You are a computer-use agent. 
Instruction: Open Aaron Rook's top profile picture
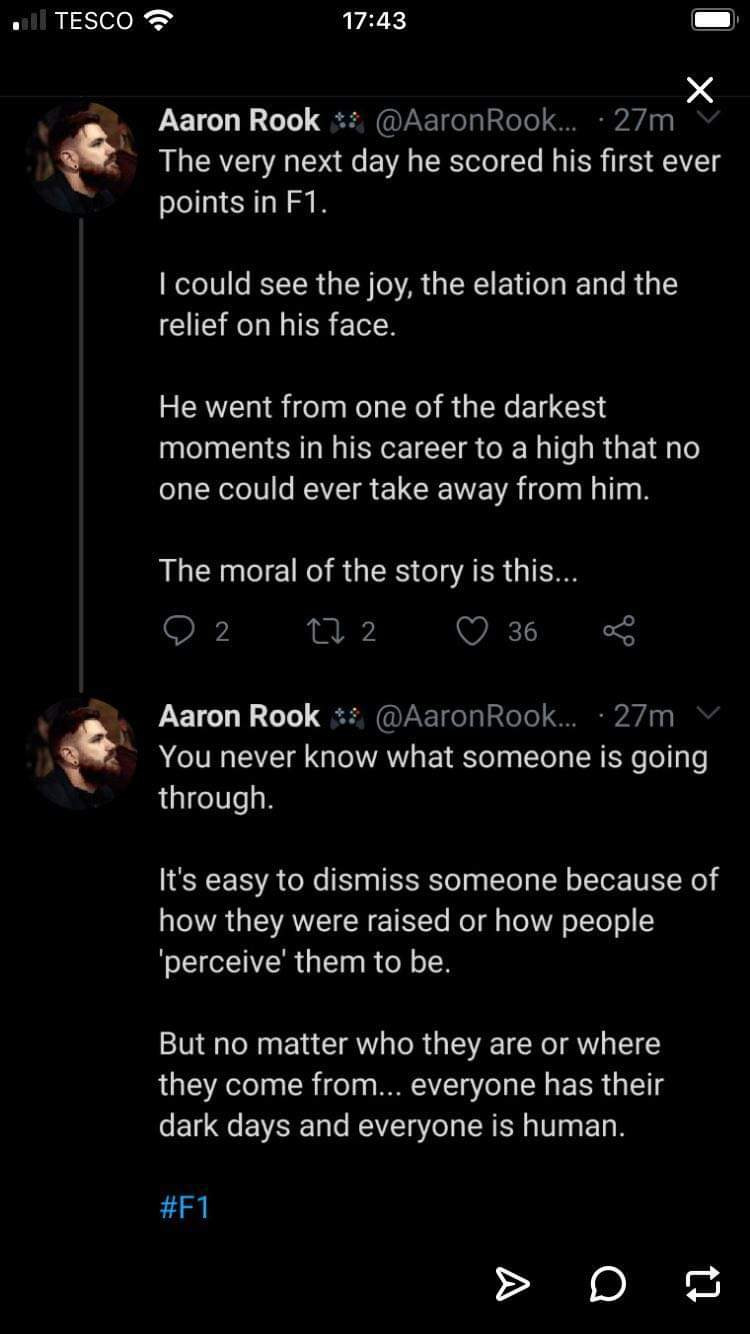(82, 158)
